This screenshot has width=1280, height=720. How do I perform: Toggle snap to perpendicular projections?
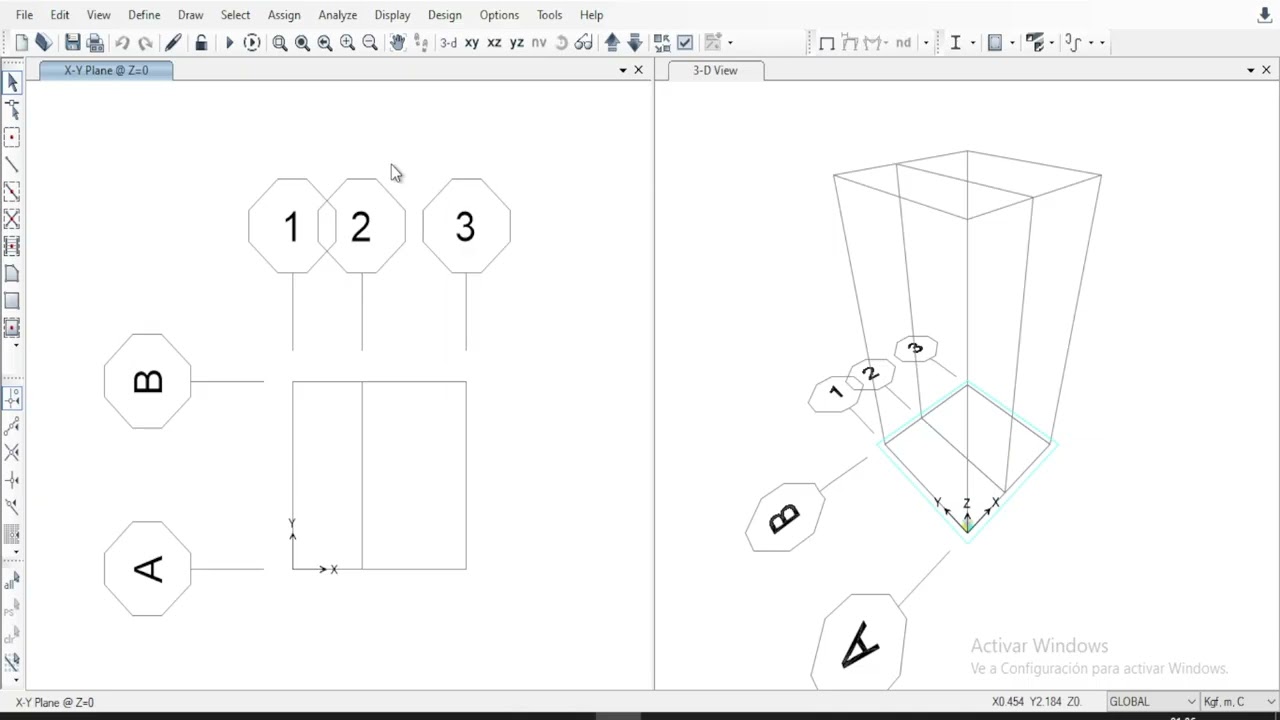tap(12, 480)
